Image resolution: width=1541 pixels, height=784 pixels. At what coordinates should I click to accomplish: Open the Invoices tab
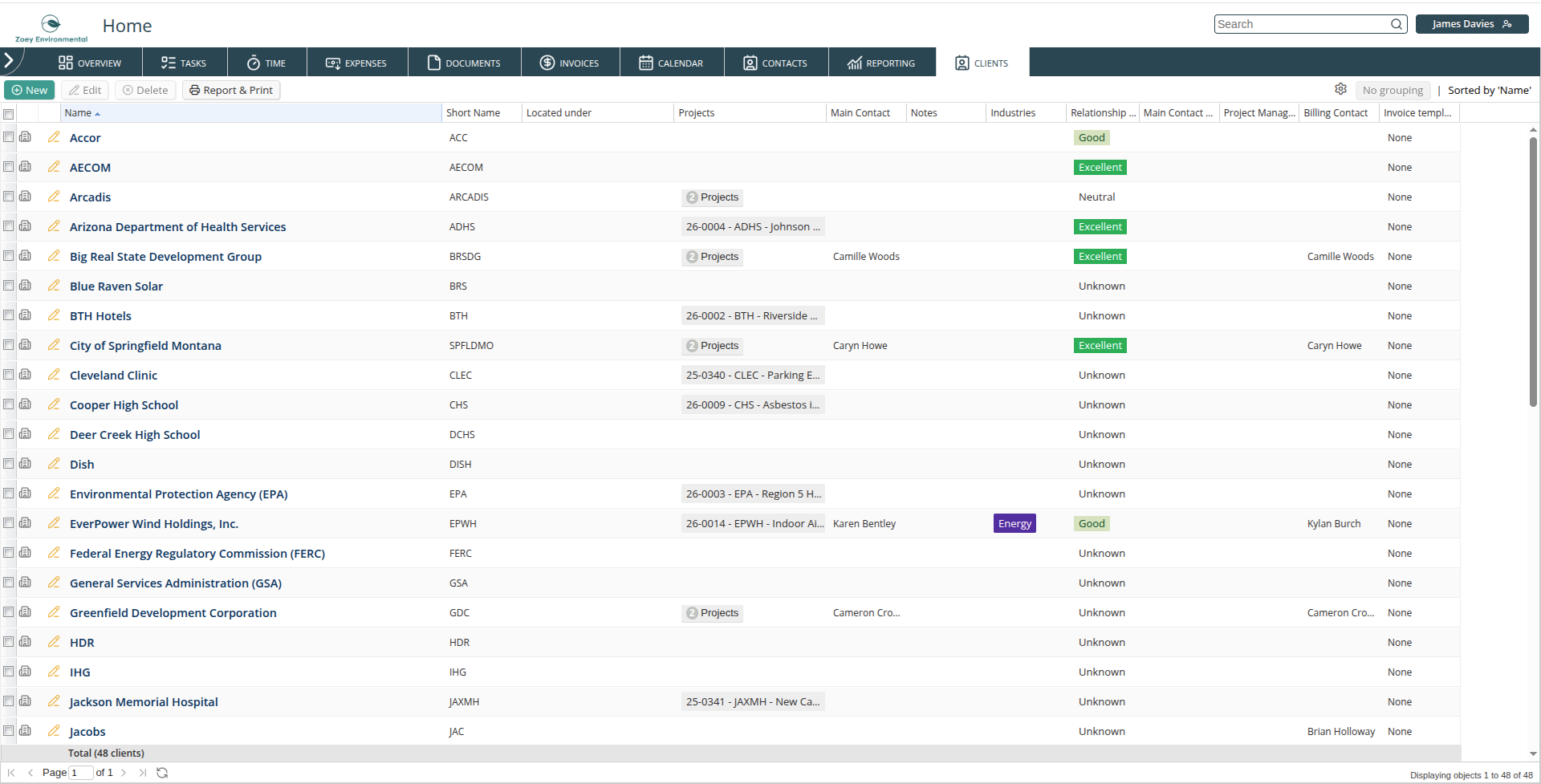[x=570, y=63]
